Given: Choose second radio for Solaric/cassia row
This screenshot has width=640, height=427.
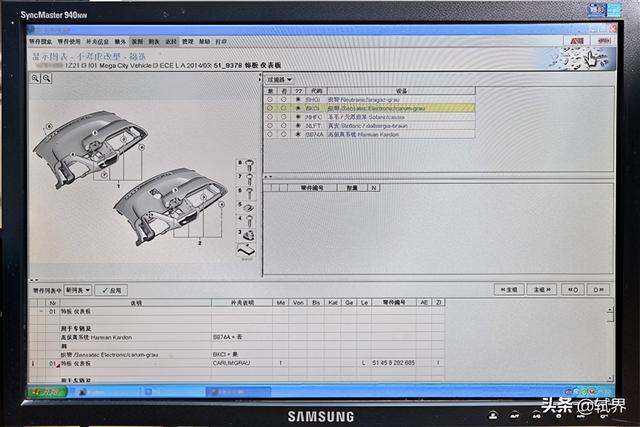Looking at the screenshot, I should pyautogui.click(x=284, y=117).
